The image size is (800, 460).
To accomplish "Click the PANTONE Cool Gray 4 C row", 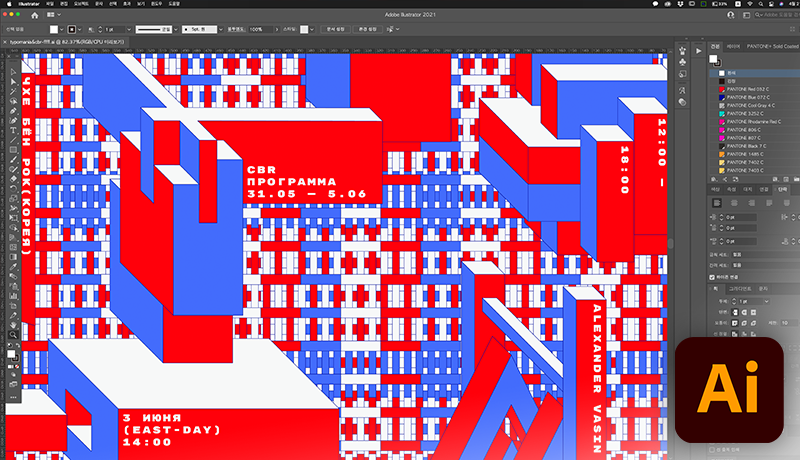I will tap(754, 106).
